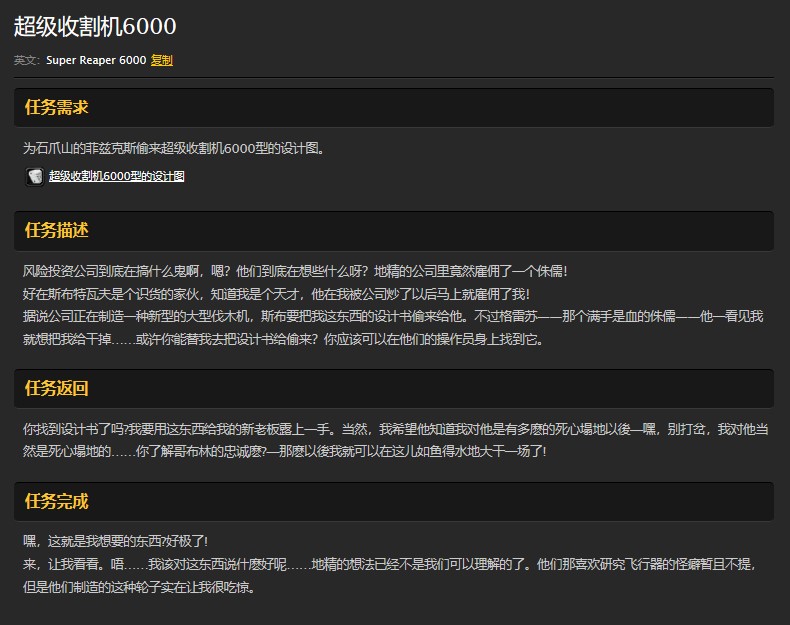Click the 任务需求 section header
This screenshot has height=625, width=790.
pyautogui.click(x=57, y=107)
